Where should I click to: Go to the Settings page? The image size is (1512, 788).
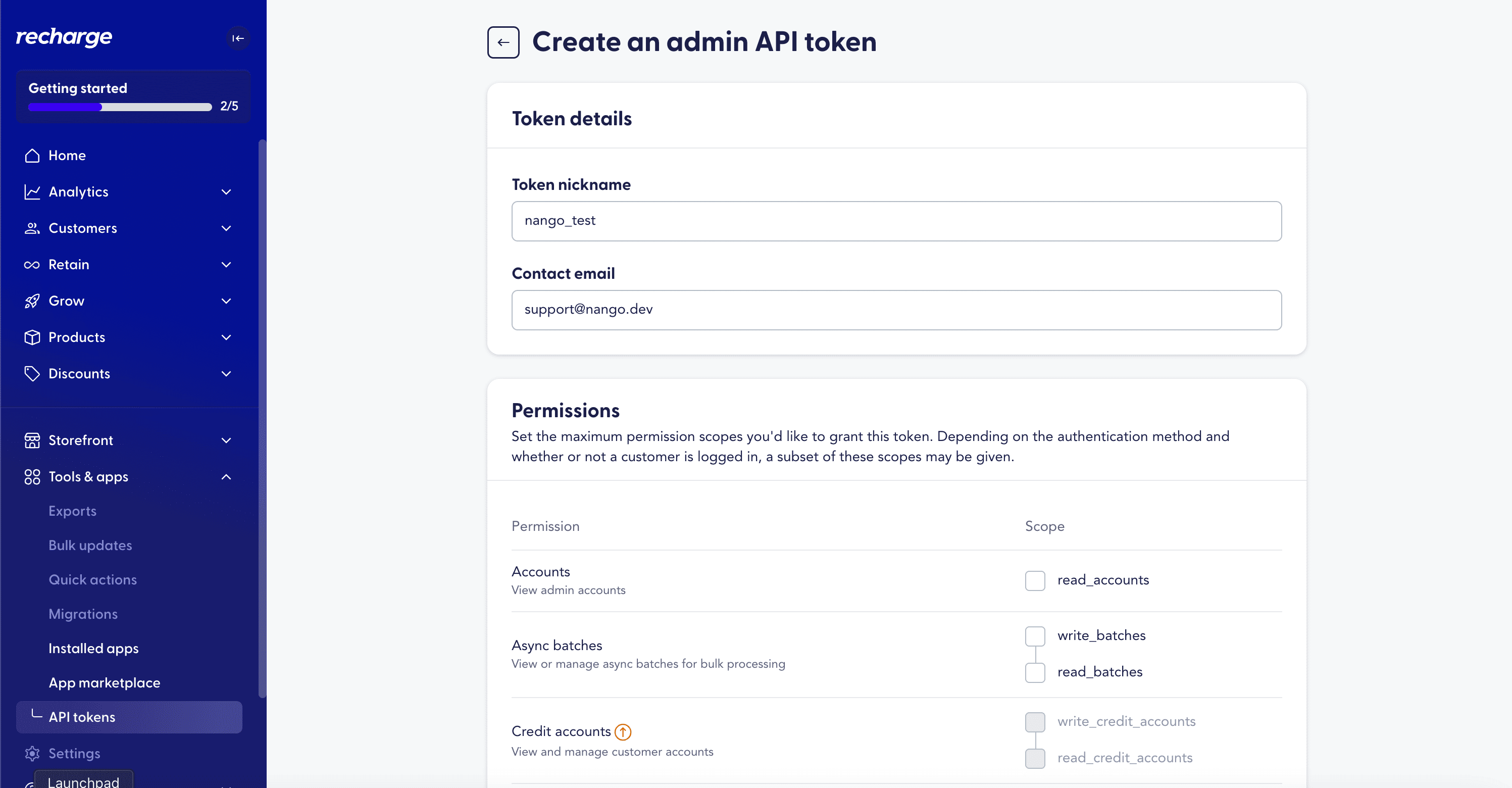(x=74, y=753)
